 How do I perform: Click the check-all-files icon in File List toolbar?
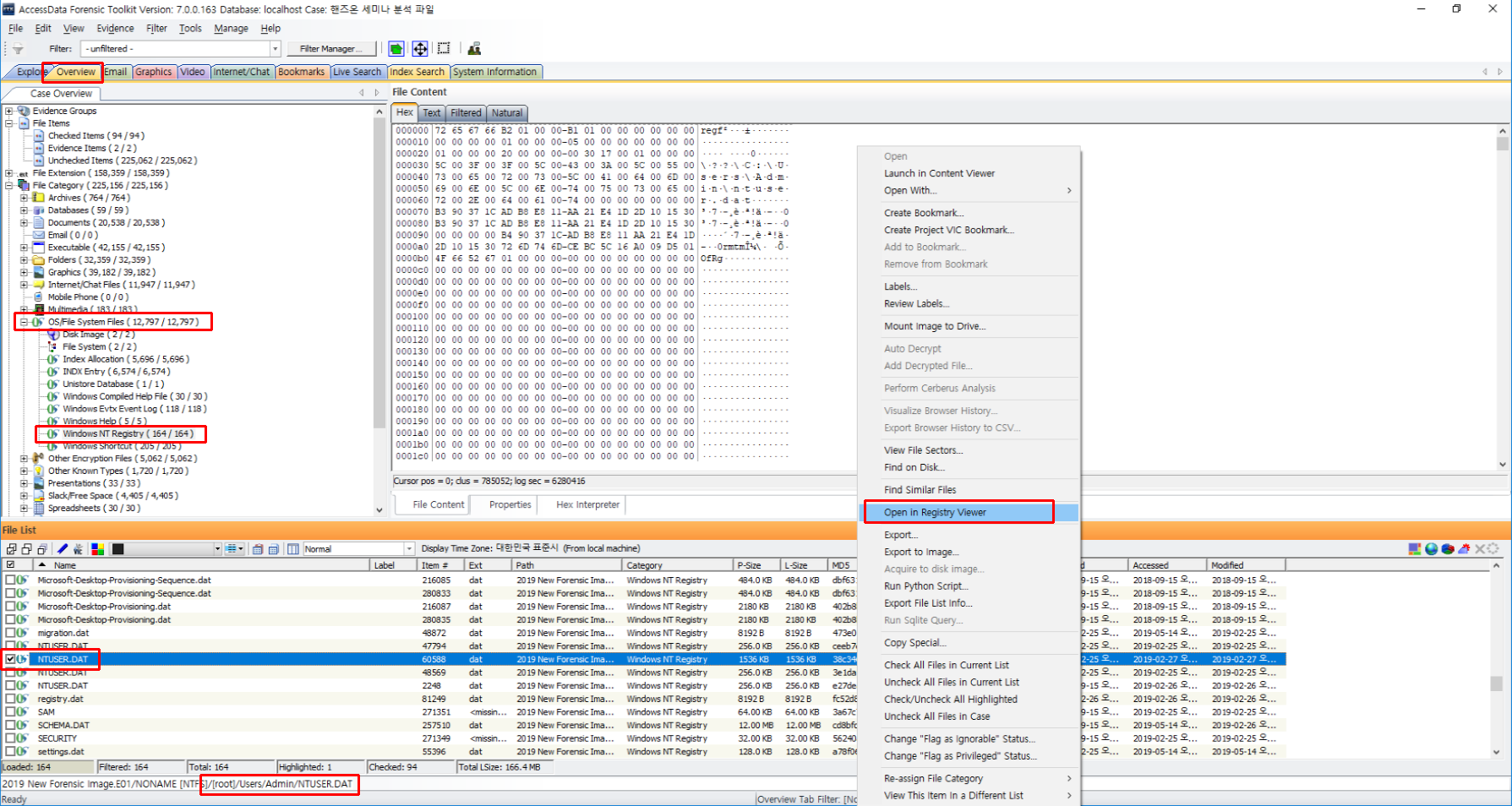pyautogui.click(x=12, y=549)
